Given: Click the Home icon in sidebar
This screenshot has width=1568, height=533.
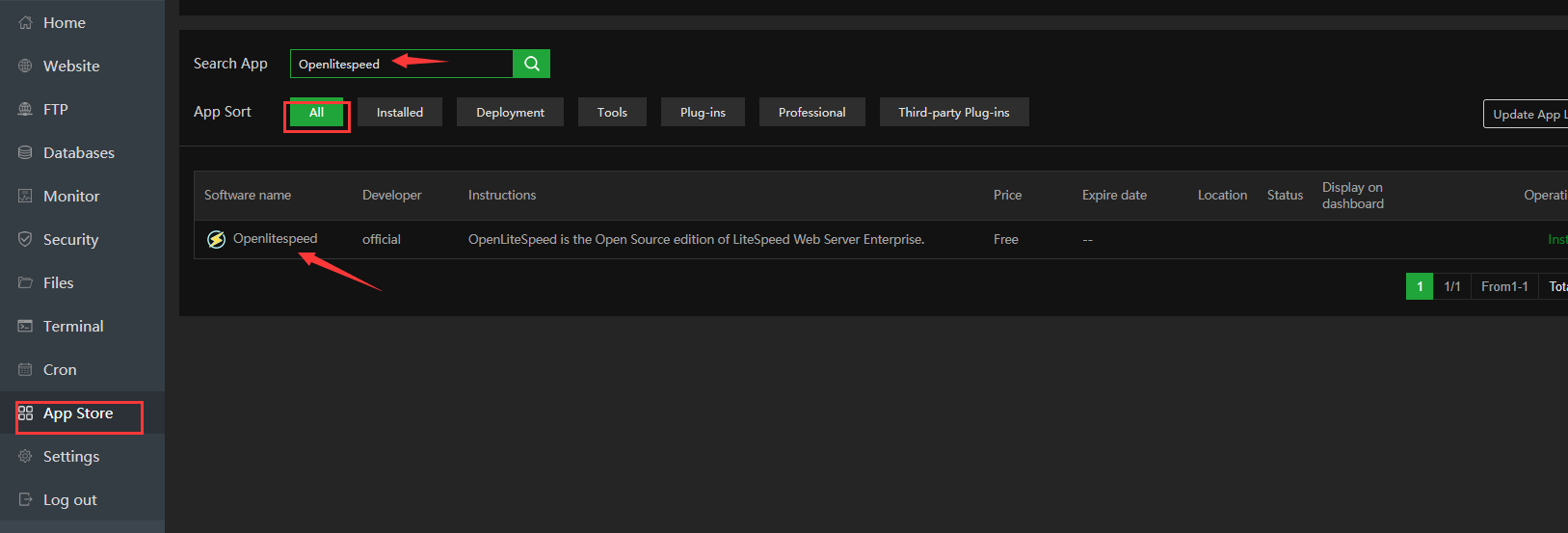Looking at the screenshot, I should [x=25, y=22].
